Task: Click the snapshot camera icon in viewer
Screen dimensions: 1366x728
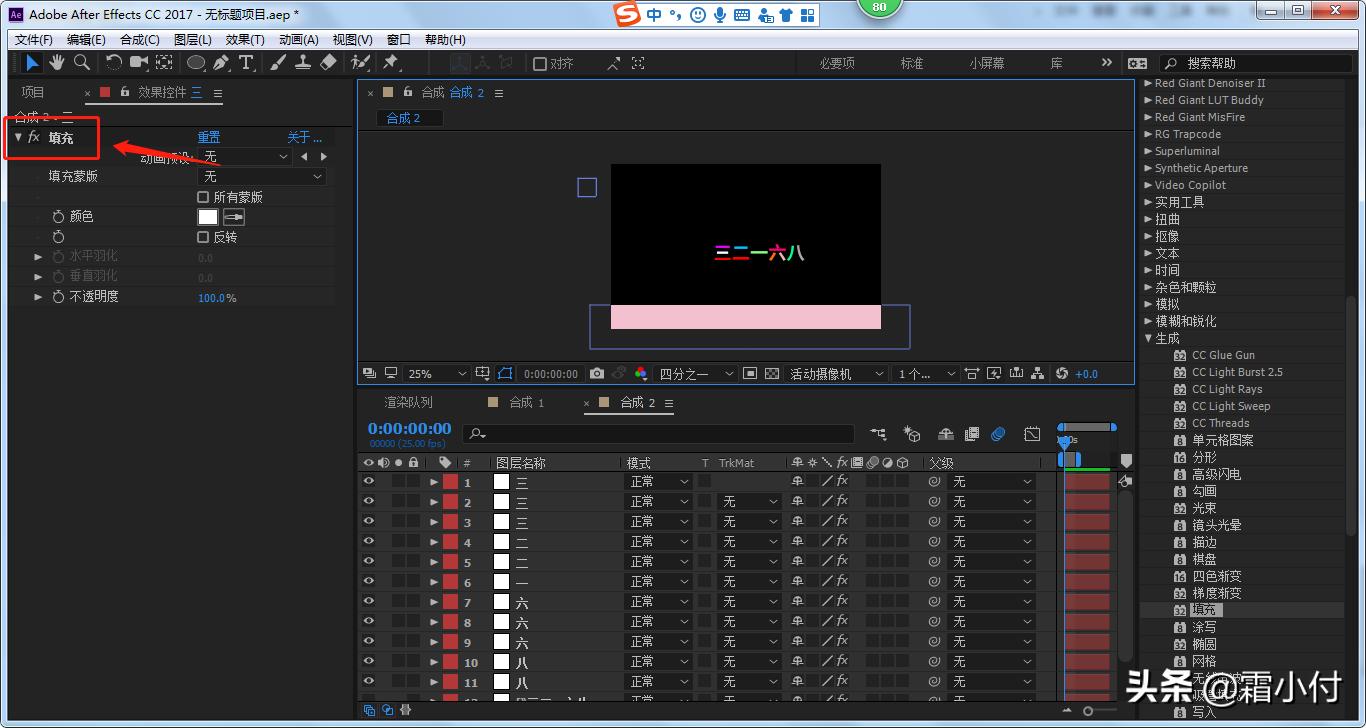Action: click(x=597, y=373)
